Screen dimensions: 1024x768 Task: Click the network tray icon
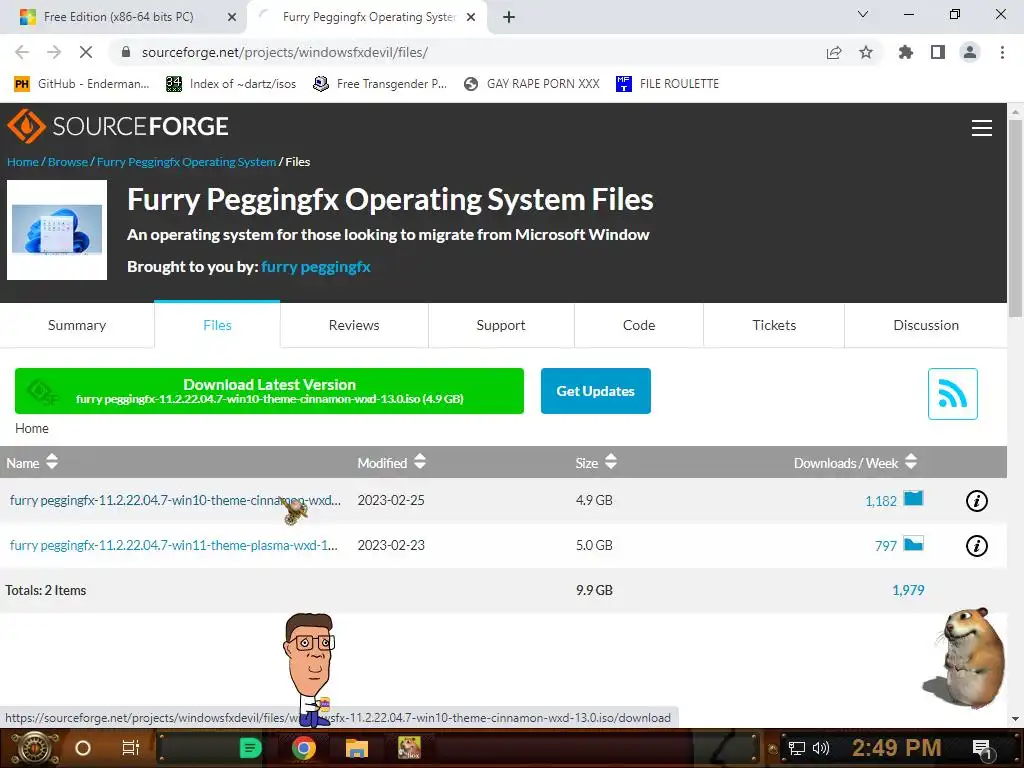(x=797, y=748)
